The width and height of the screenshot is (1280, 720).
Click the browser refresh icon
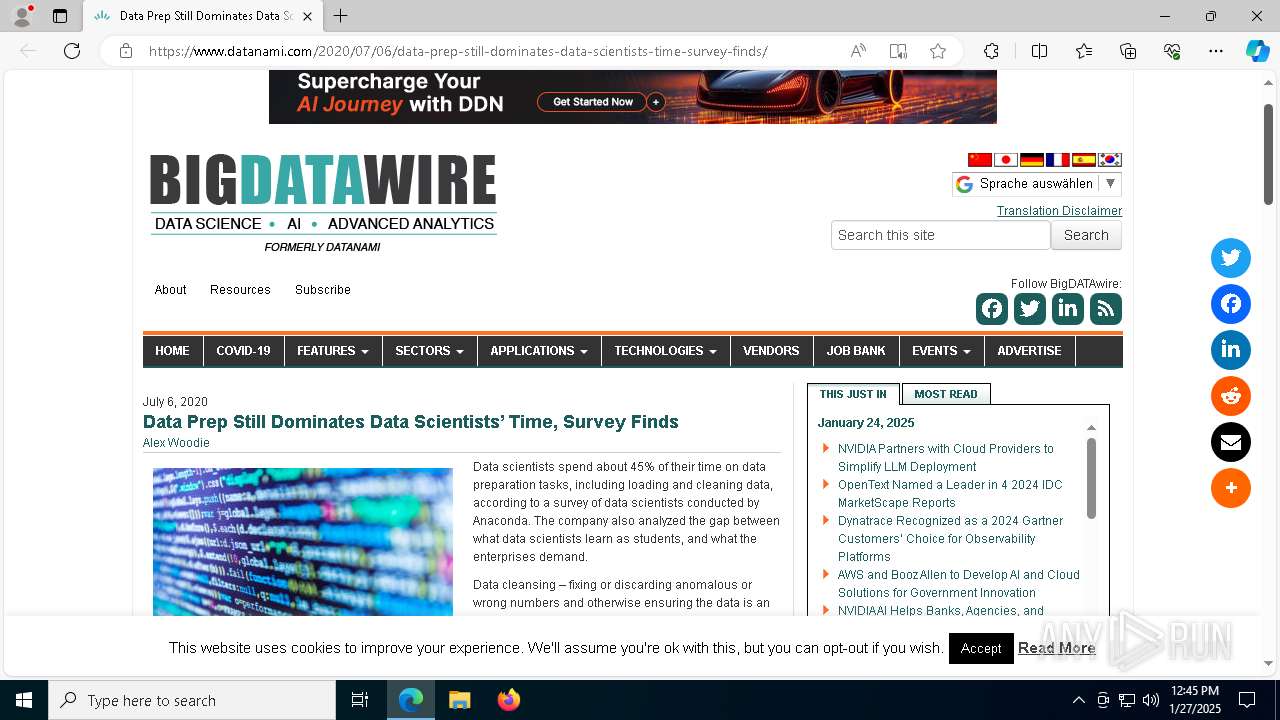[72, 51]
